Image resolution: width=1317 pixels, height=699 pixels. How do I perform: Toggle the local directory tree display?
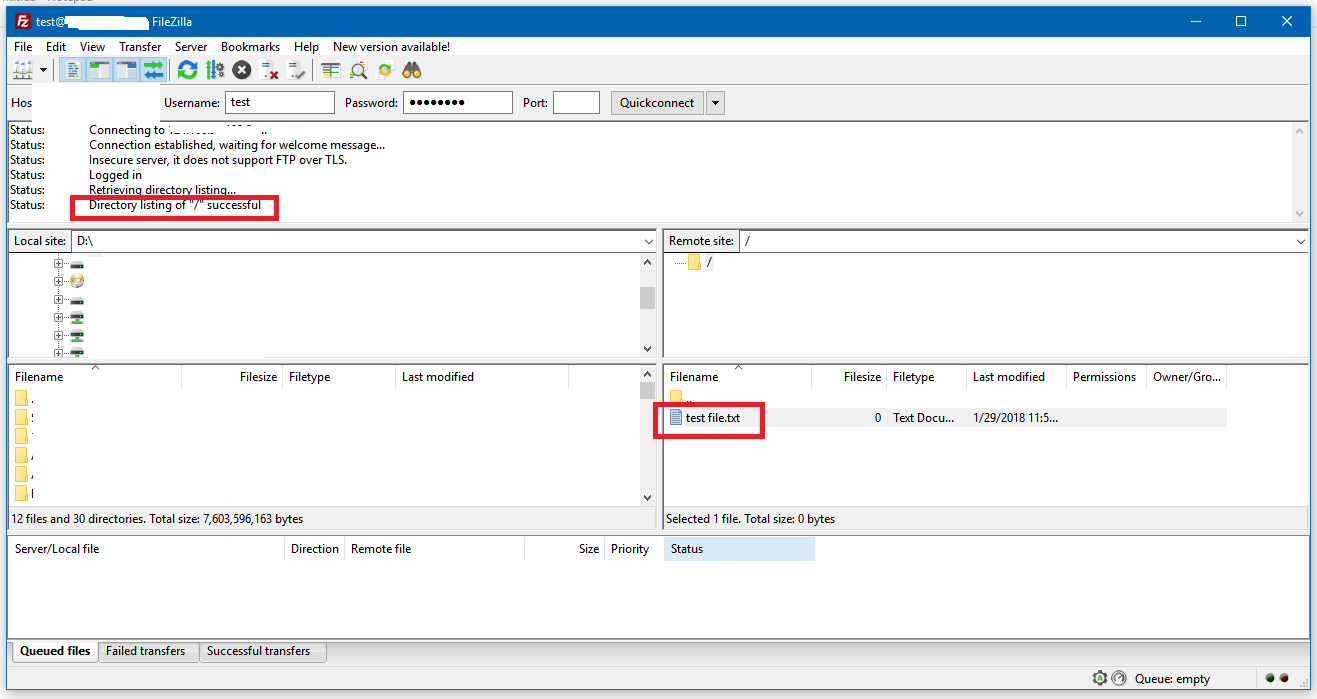point(99,70)
